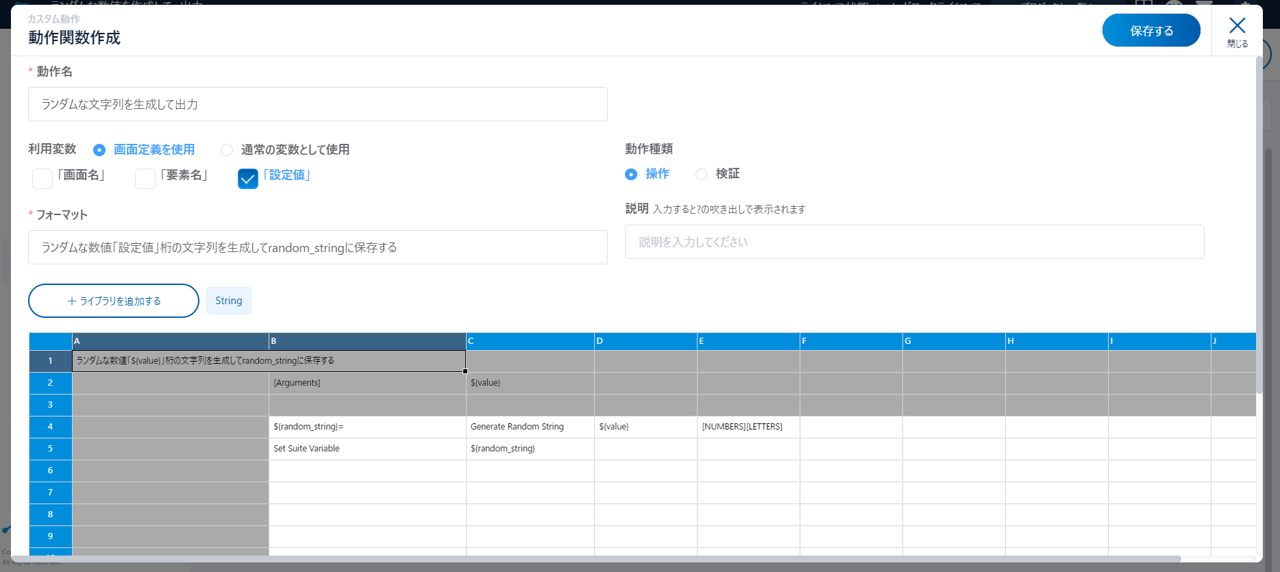Select the 操作 action type radio
This screenshot has height=572, width=1280.
tap(631, 174)
